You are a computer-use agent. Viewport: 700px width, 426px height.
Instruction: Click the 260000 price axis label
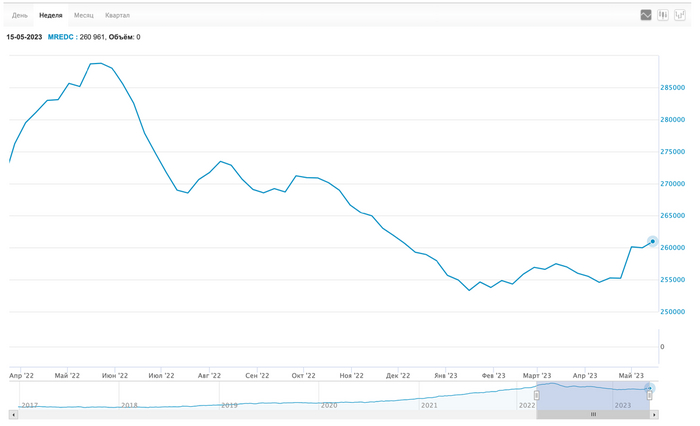[x=672, y=248]
